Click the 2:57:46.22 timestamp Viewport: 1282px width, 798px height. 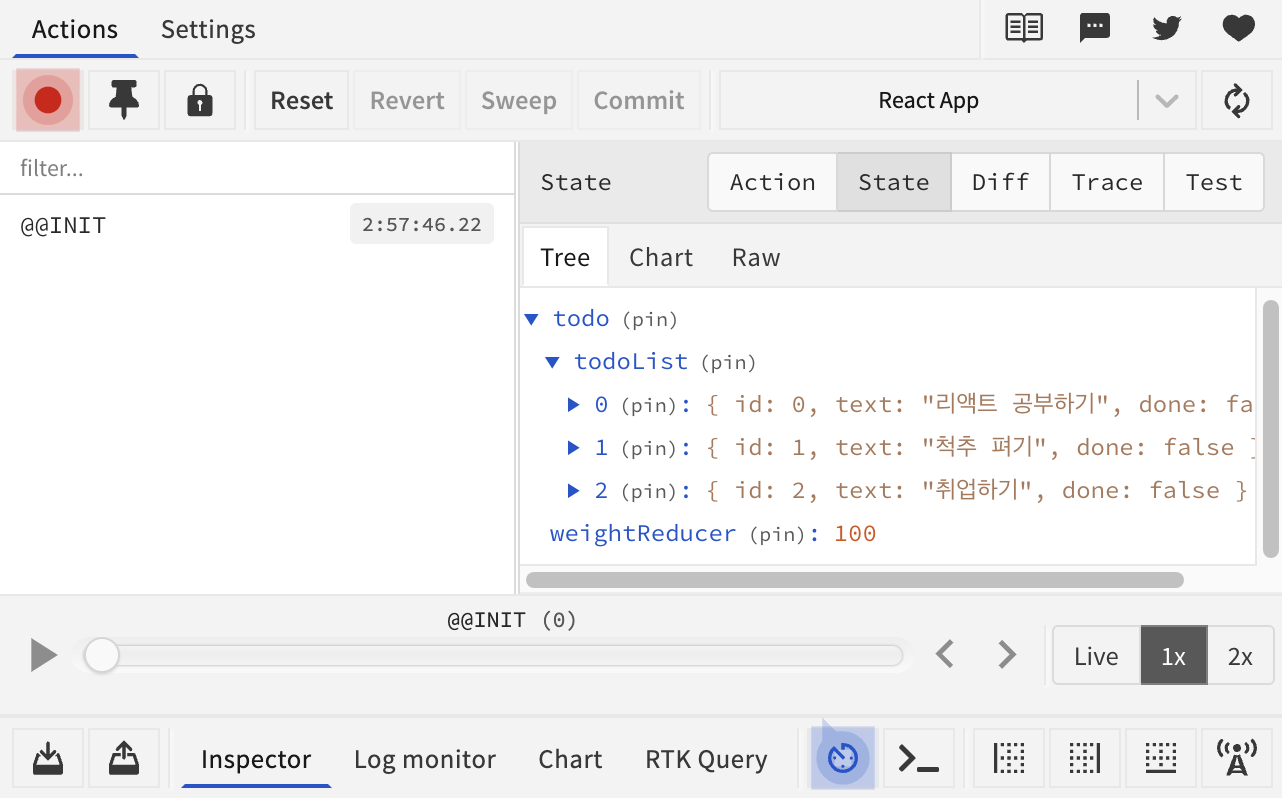(422, 225)
